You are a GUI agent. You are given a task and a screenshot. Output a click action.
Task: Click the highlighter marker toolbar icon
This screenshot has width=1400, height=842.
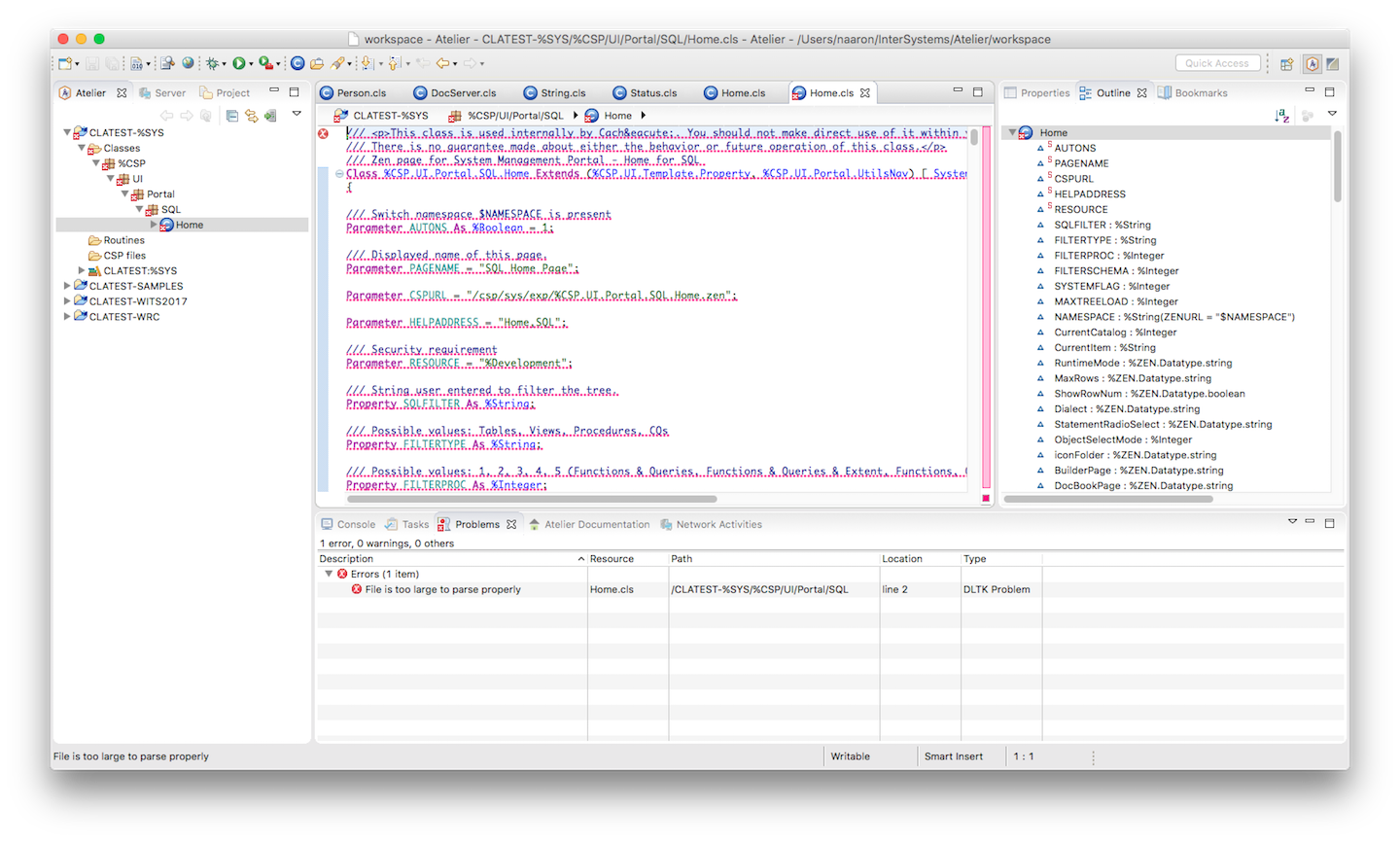tap(336, 63)
